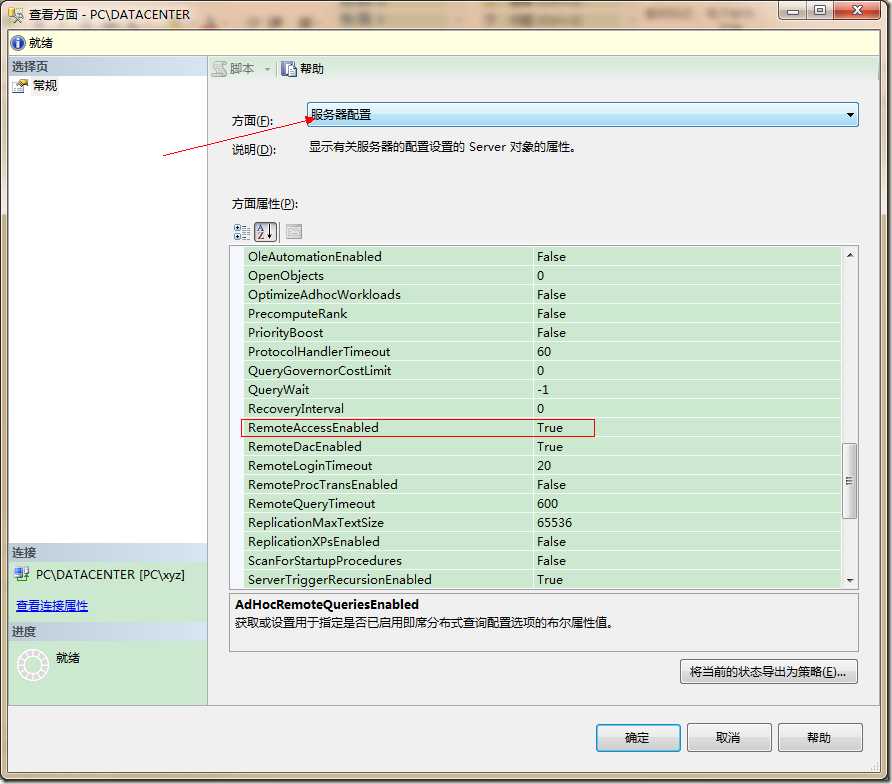Select the RemoteDacEnabled property row
Screen dimensions: 892x784
click(x=542, y=447)
